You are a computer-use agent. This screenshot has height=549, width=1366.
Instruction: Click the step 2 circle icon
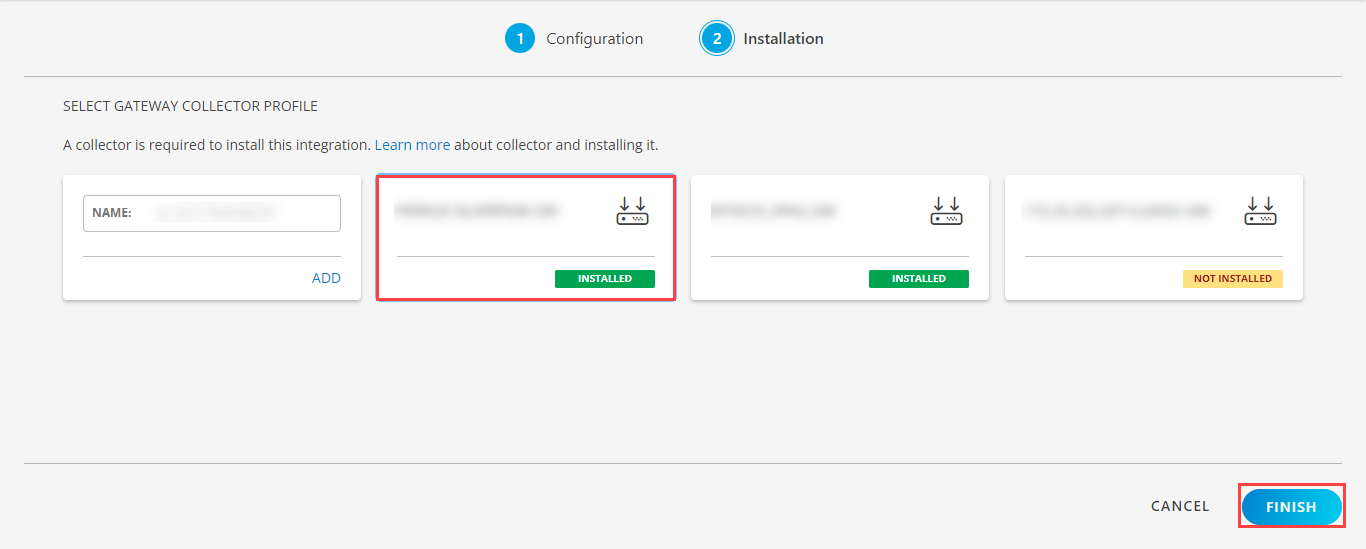pos(717,39)
